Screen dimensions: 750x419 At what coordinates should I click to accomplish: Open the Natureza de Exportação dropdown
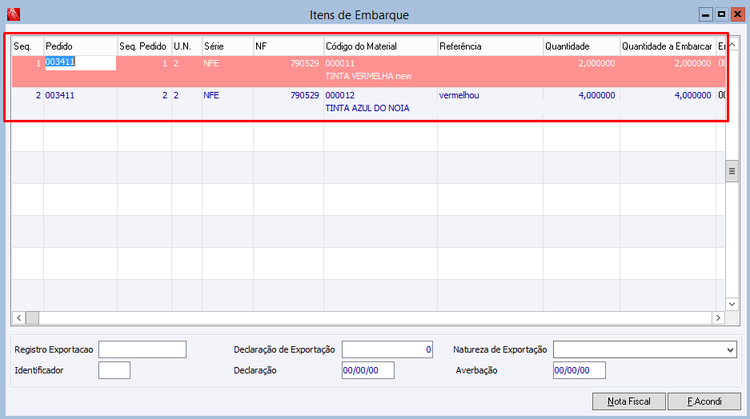730,350
